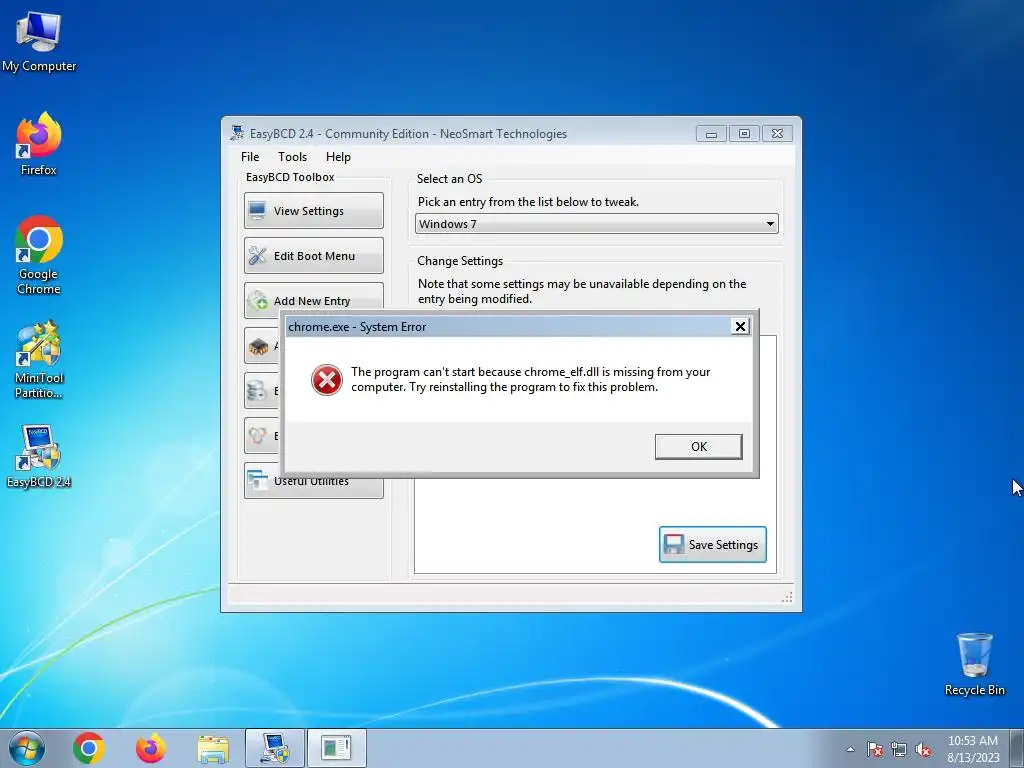Open My Computer desktop icon
The image size is (1024, 768).
39,40
